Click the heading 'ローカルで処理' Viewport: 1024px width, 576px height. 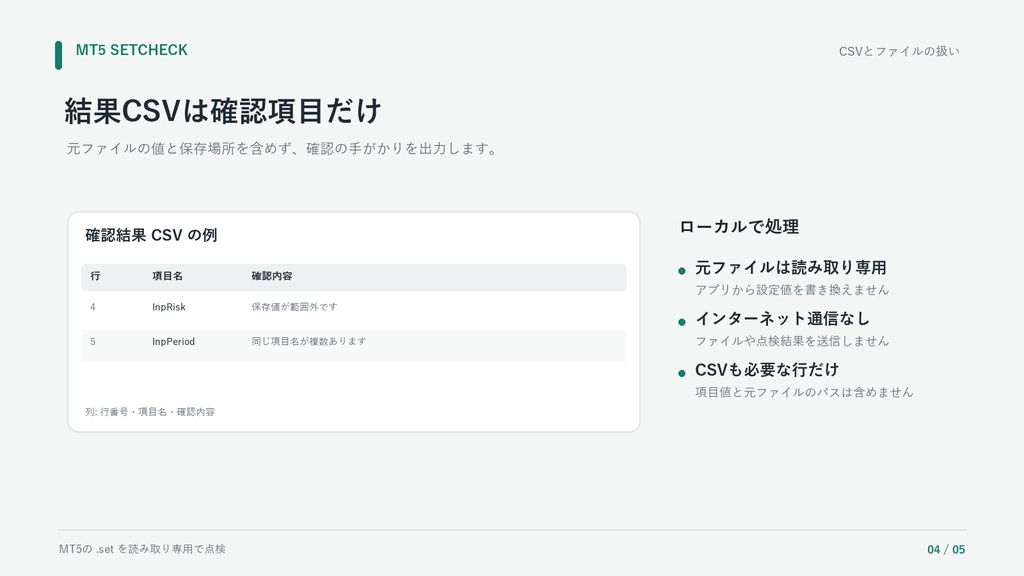739,227
